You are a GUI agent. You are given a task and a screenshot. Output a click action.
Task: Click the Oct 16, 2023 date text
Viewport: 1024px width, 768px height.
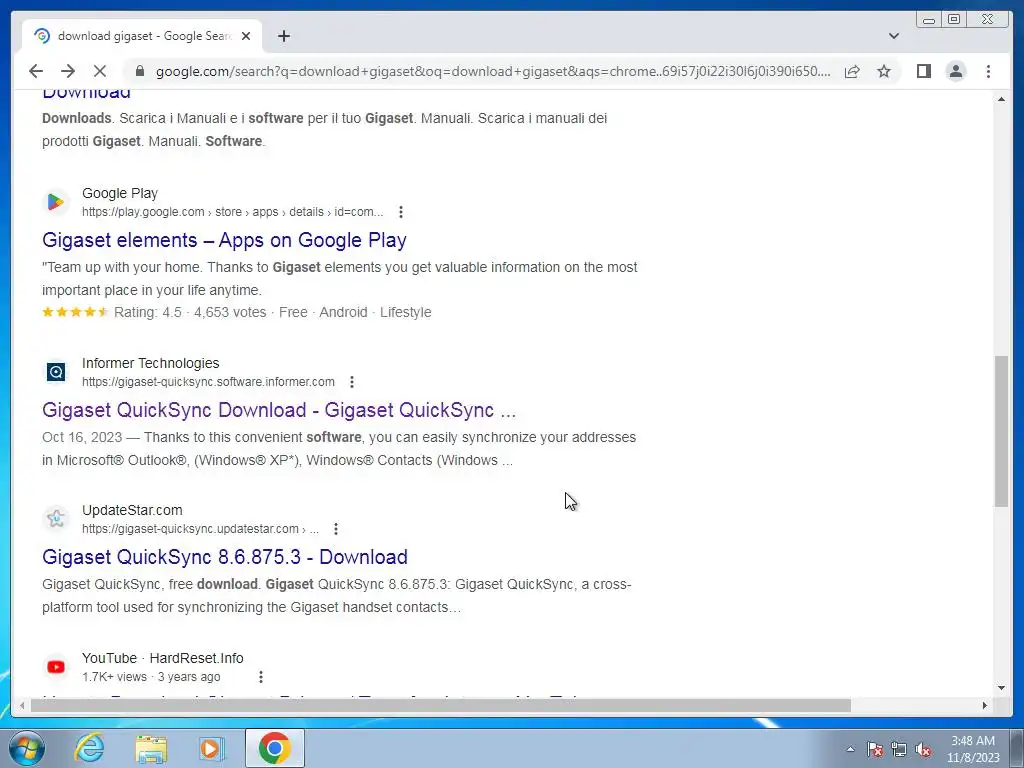[82, 437]
